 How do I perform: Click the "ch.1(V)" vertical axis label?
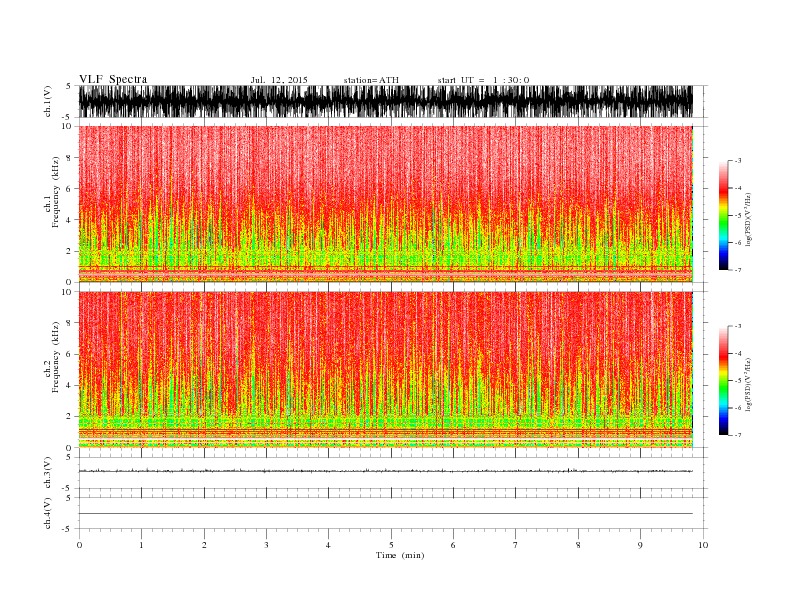[48, 101]
